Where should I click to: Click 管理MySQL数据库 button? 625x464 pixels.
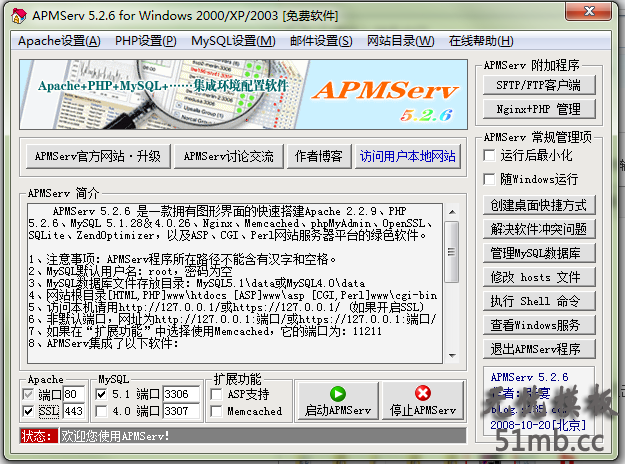point(539,253)
